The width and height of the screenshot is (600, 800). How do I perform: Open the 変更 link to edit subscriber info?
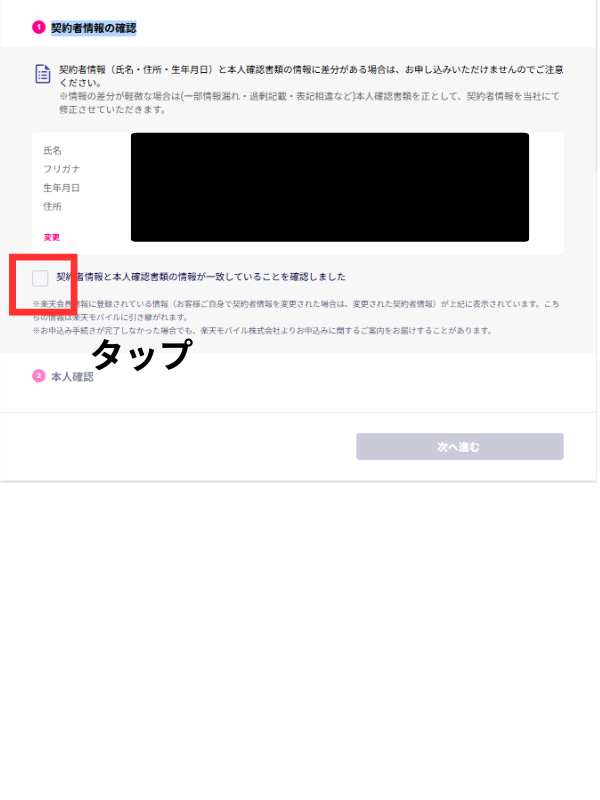pyautogui.click(x=52, y=237)
